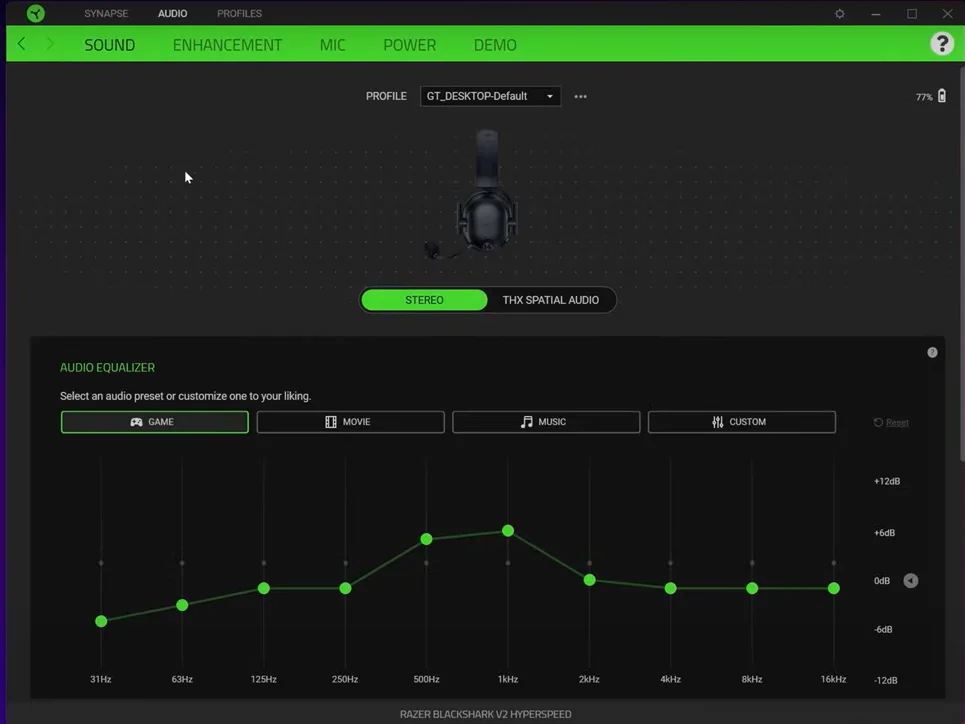The image size is (965, 724).
Task: Click the 63Hz equalizer slider handle
Action: click(x=182, y=605)
